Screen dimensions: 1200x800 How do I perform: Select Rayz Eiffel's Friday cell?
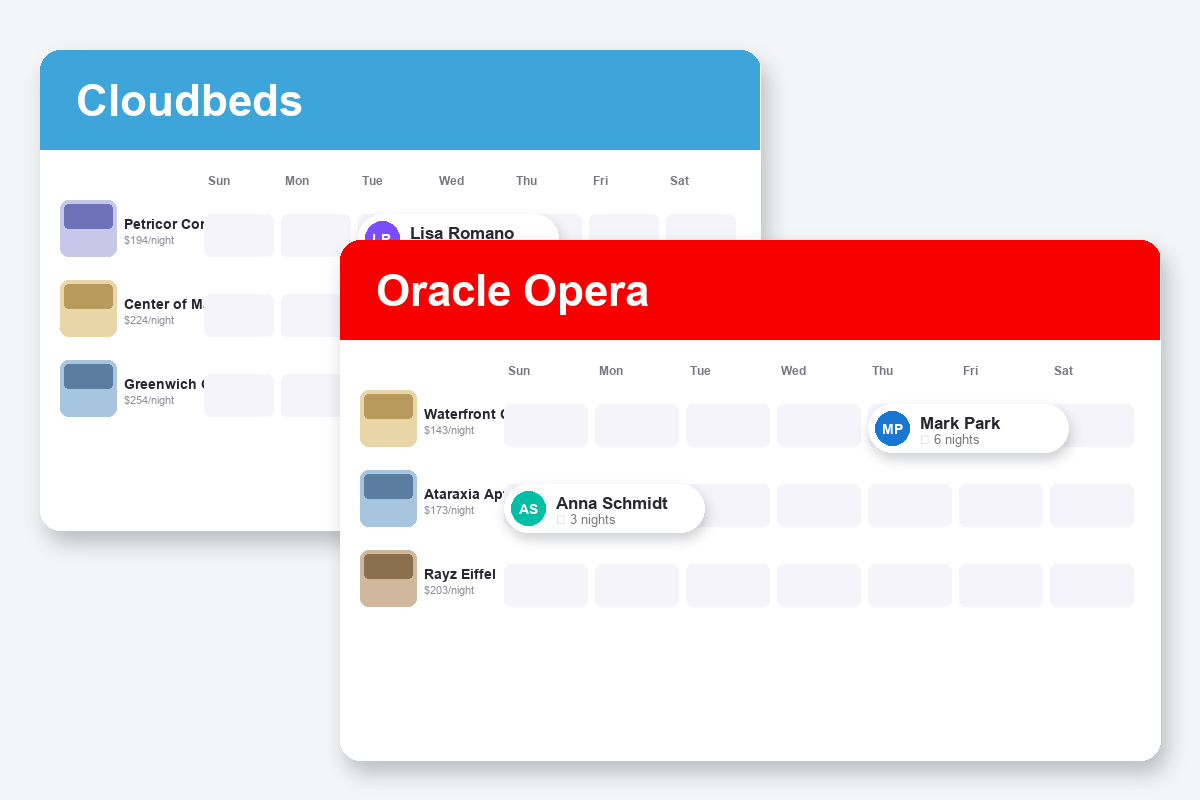pos(1001,585)
